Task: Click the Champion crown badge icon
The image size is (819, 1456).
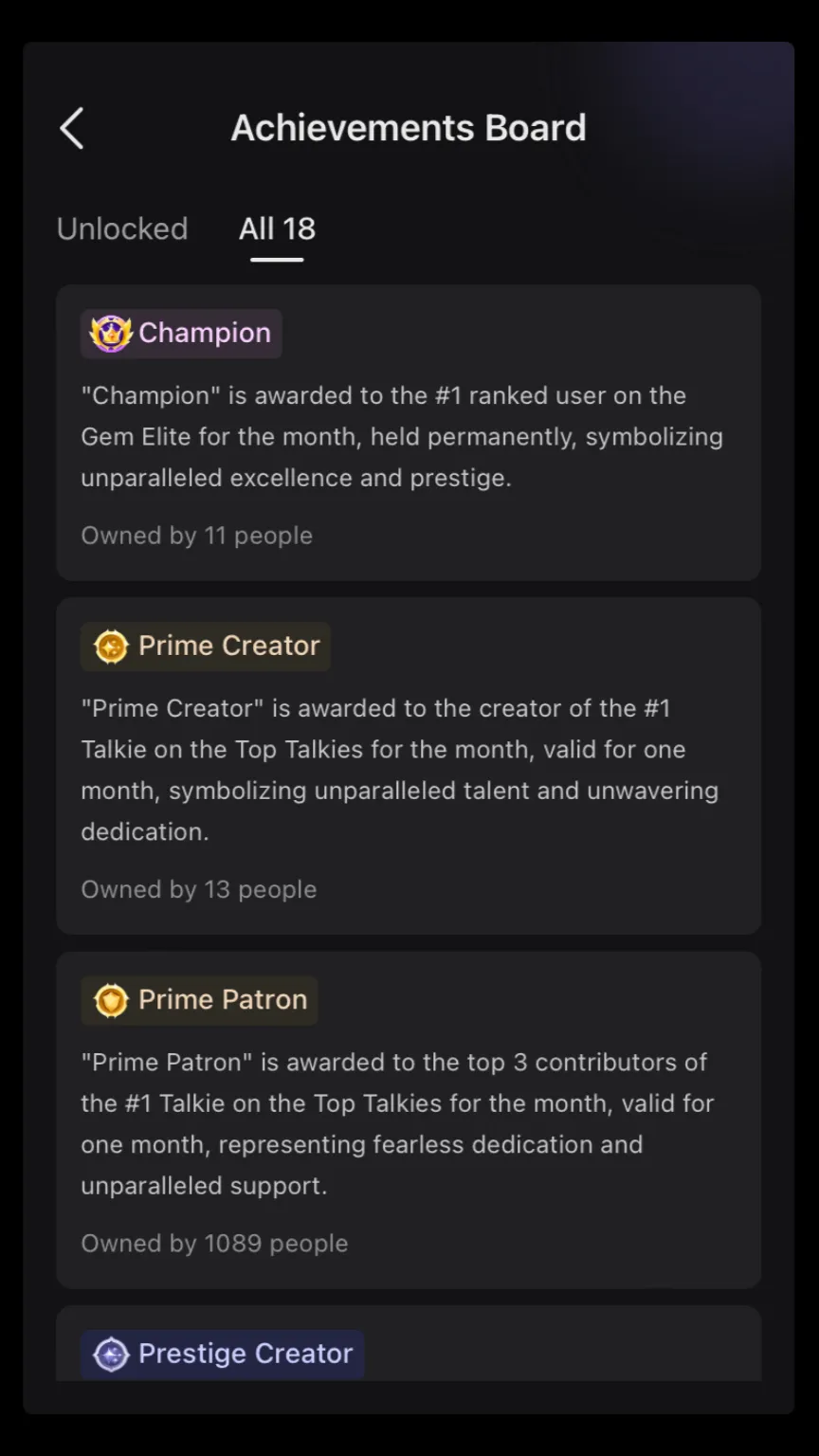Action: pos(110,334)
